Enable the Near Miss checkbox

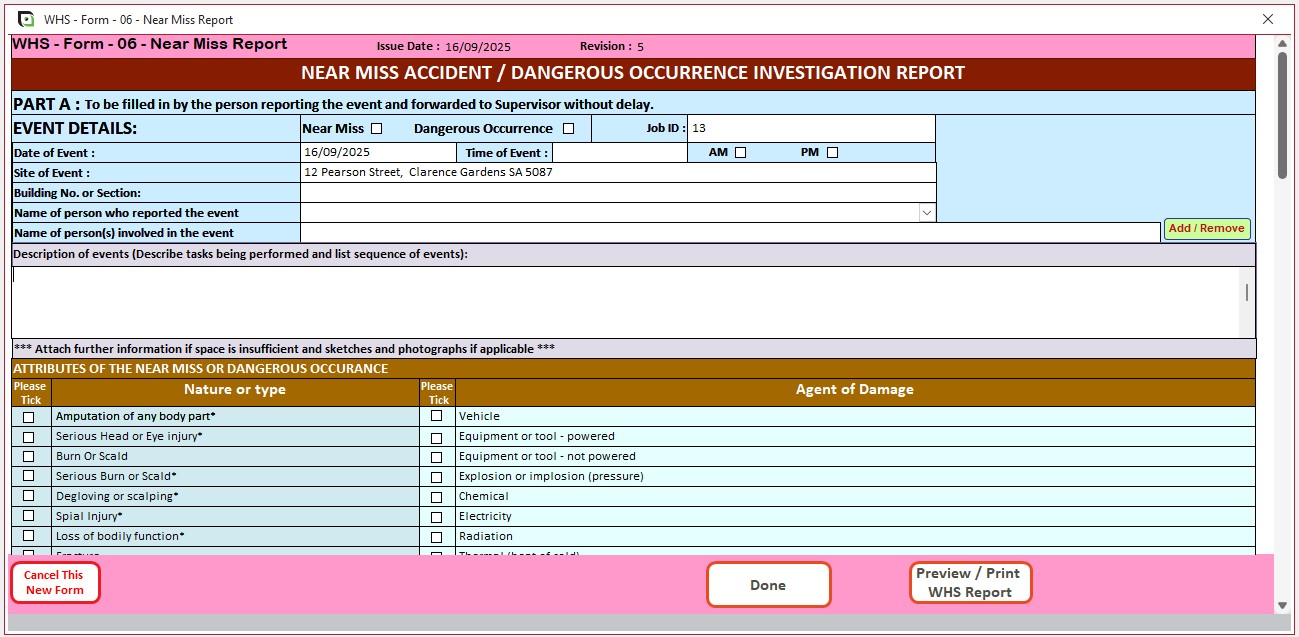[376, 128]
